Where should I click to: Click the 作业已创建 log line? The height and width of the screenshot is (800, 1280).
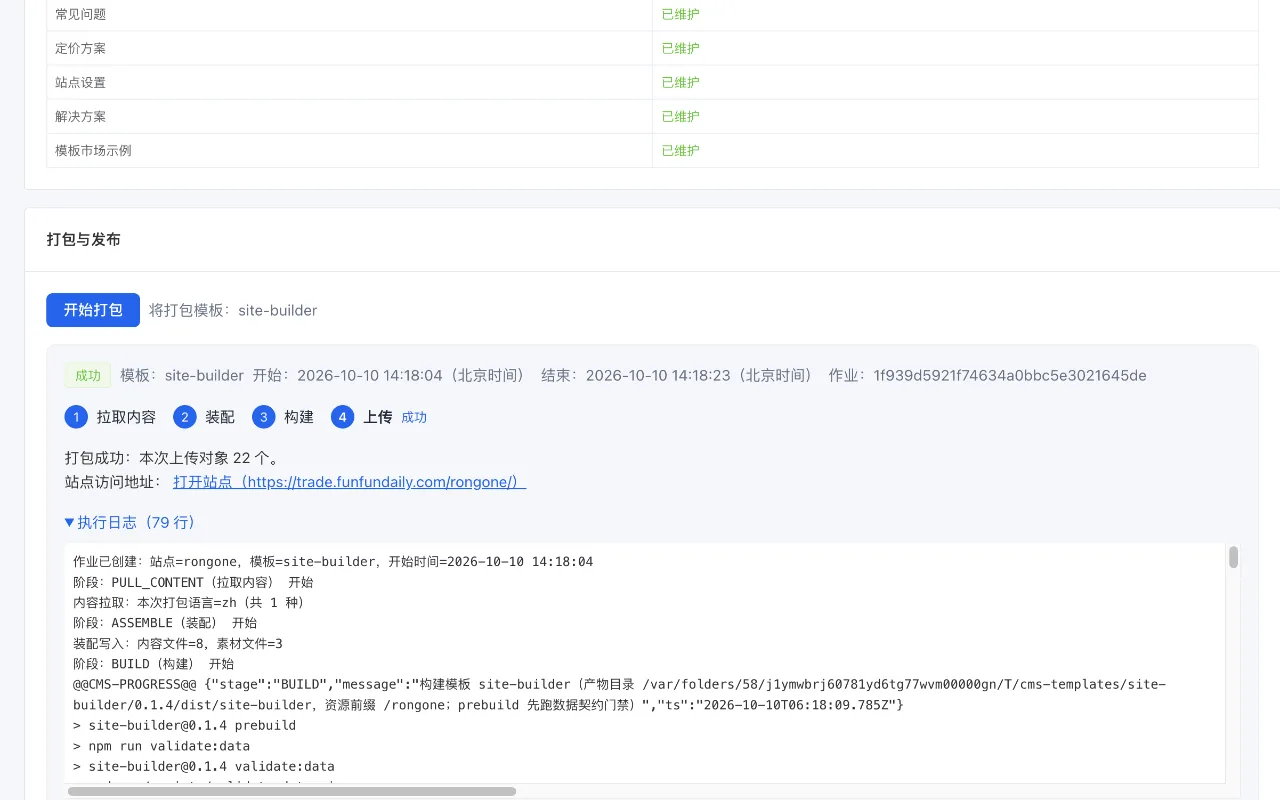(333, 562)
